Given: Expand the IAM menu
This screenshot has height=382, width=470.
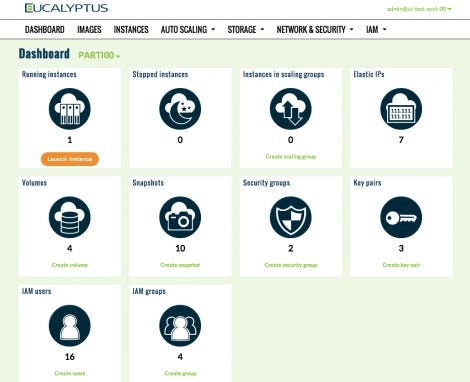Looking at the screenshot, I should click(x=376, y=29).
